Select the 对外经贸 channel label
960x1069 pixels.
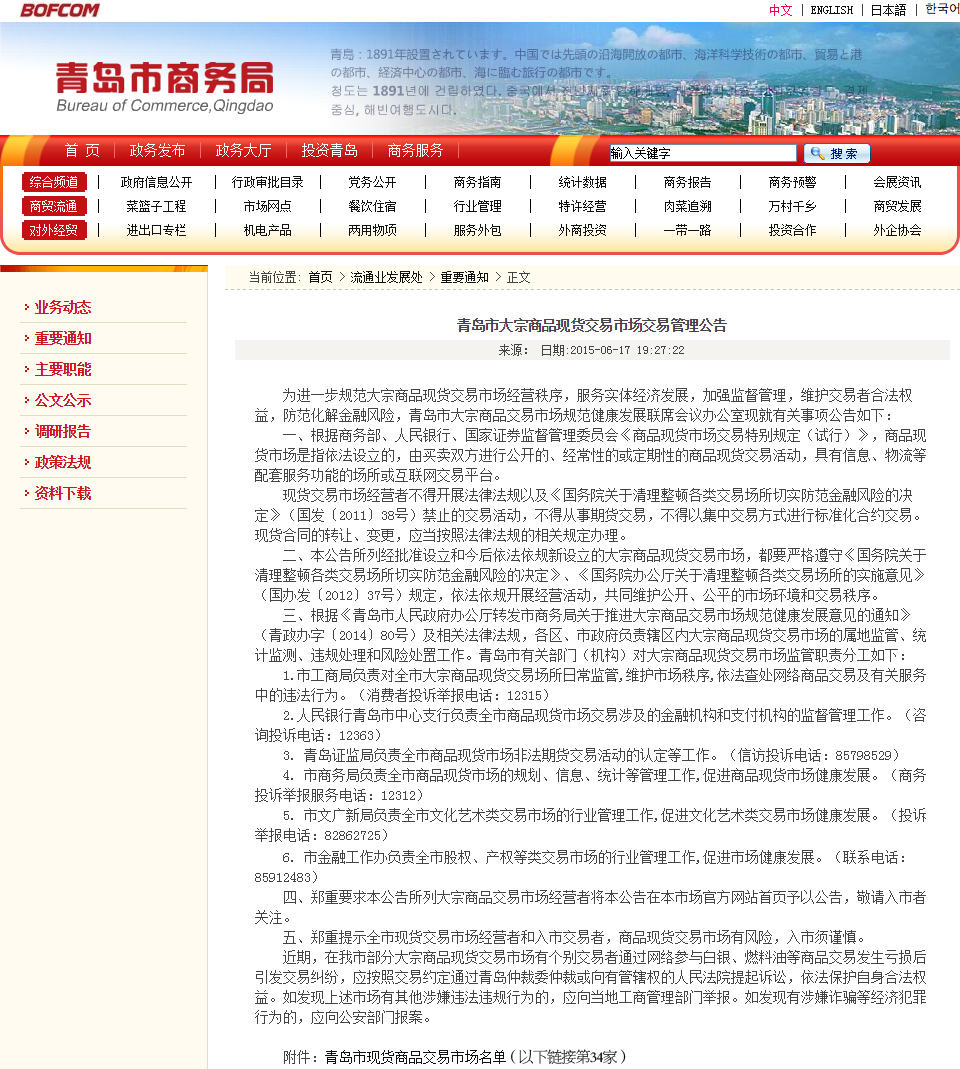coord(54,230)
